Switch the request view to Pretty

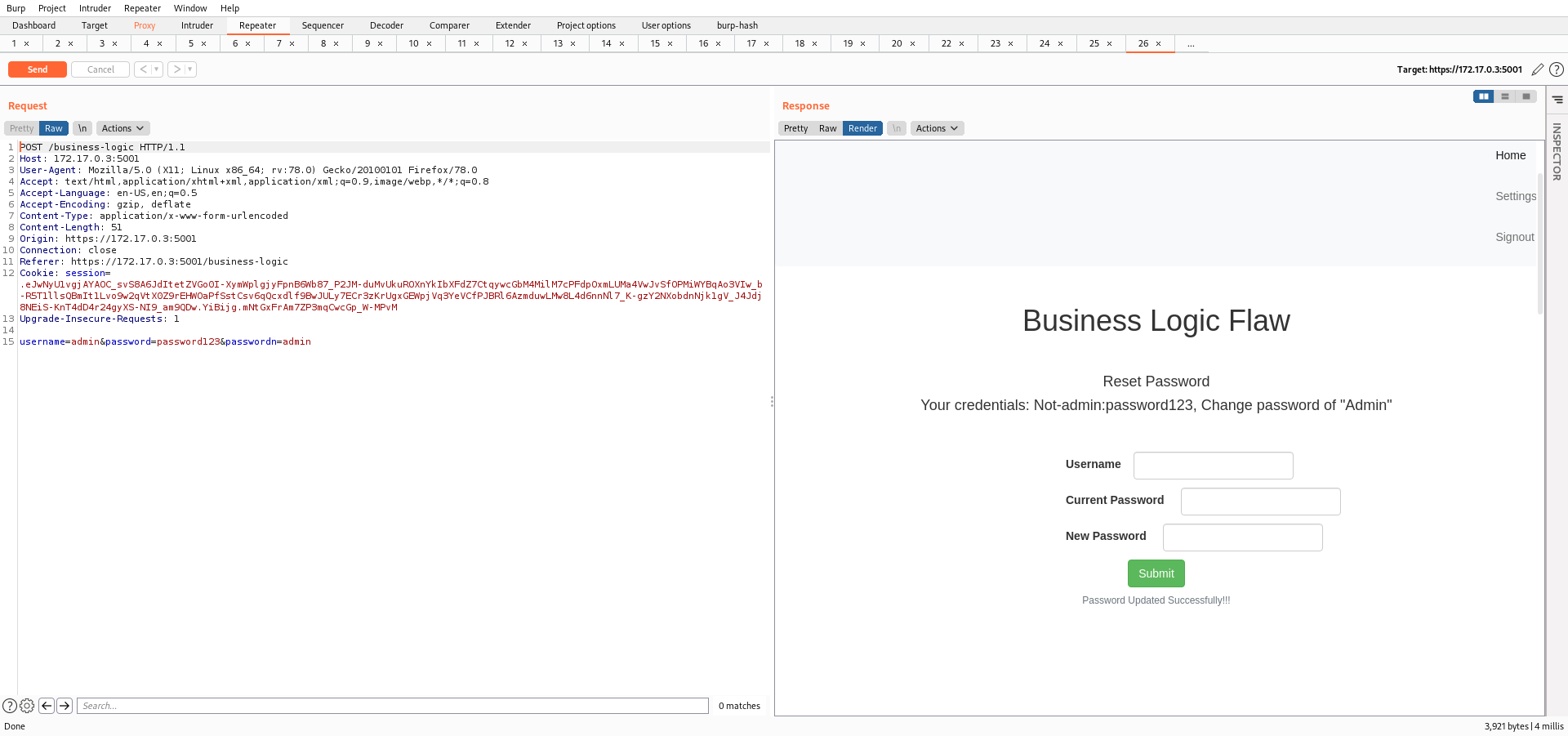22,128
